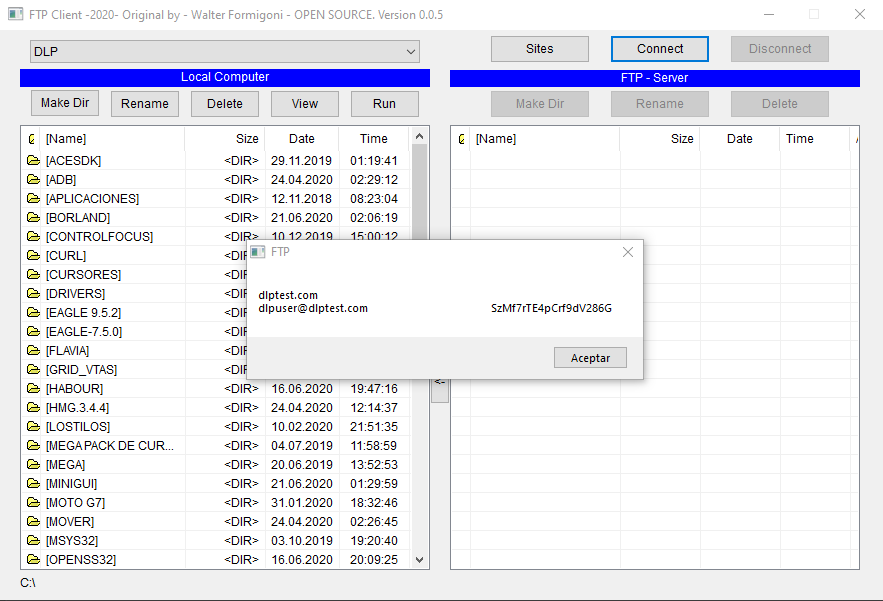Click dlptest.com host text in dialog

coord(288,295)
